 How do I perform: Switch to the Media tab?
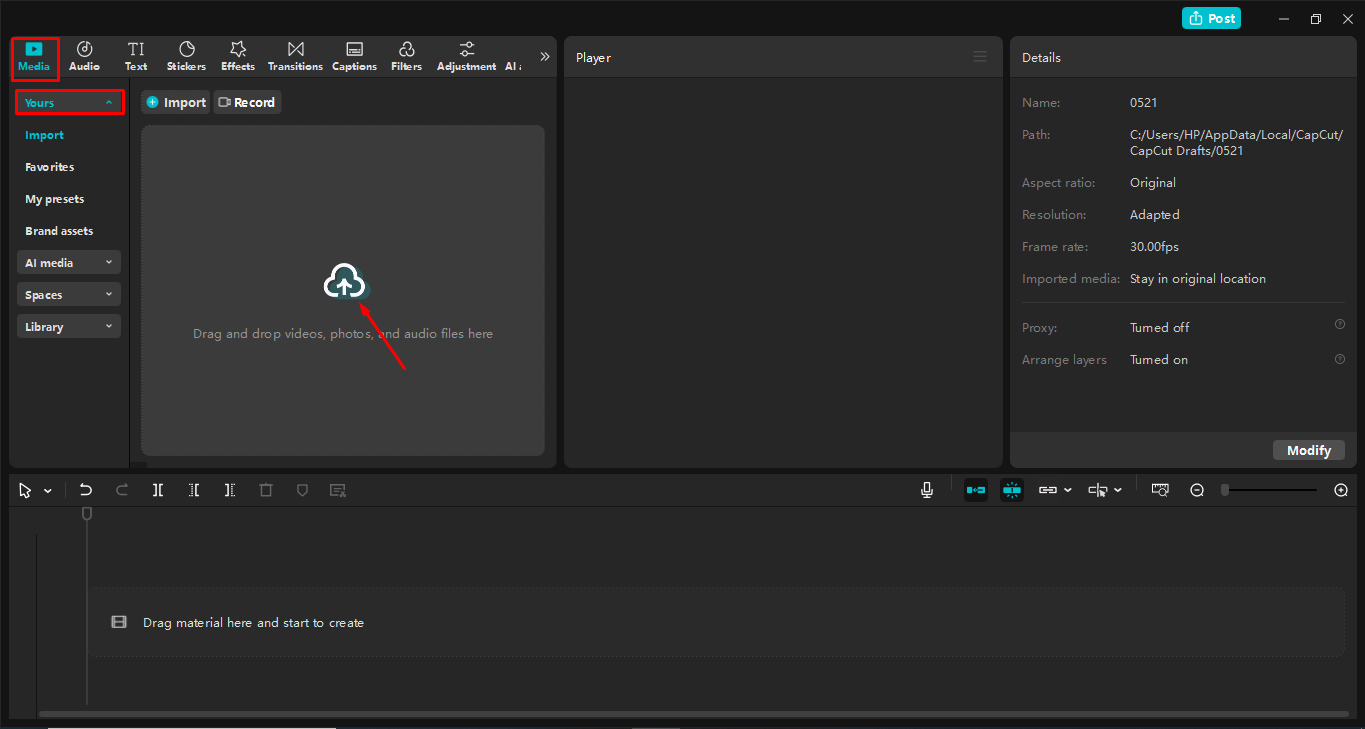point(34,55)
